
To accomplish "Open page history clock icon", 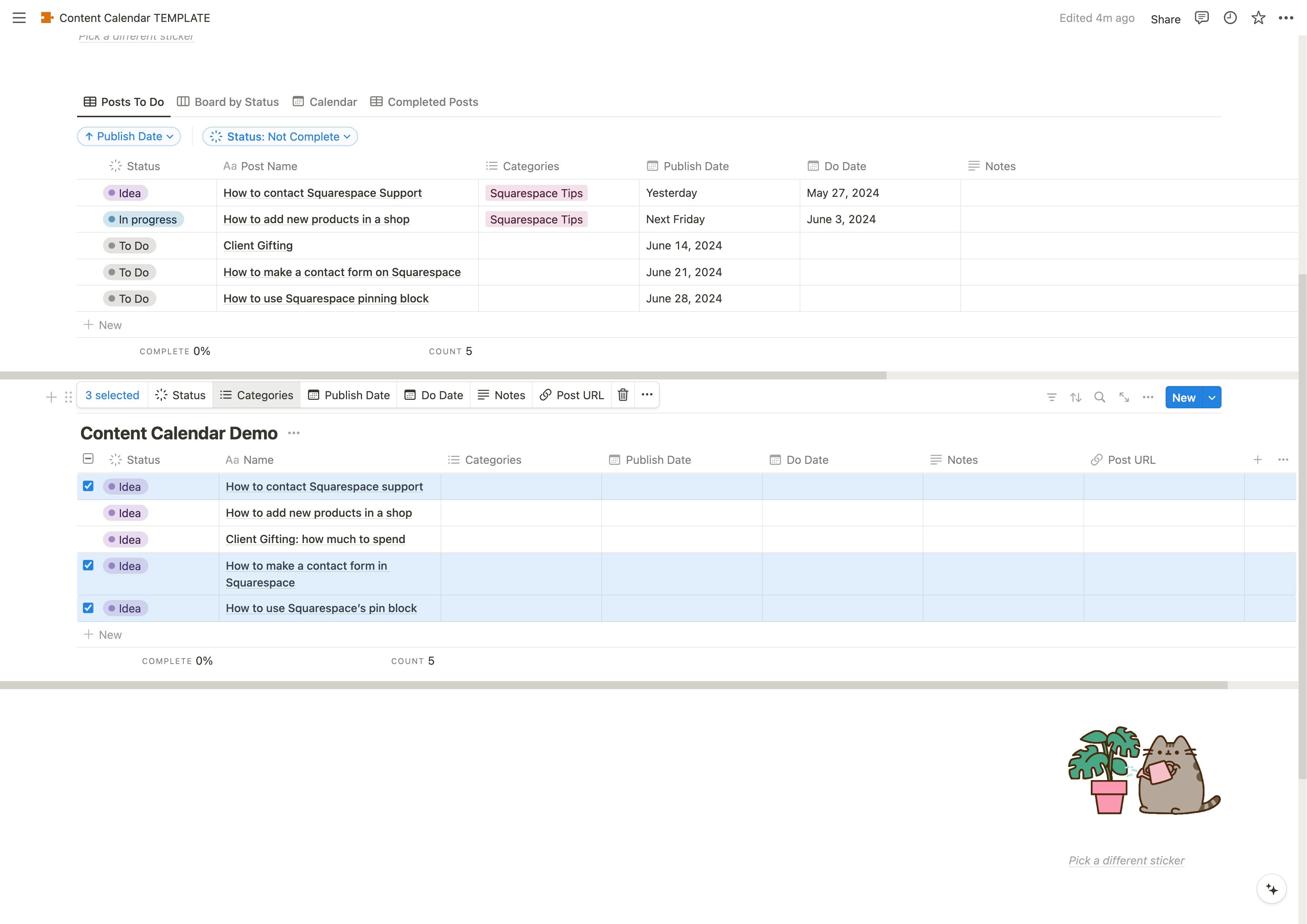I will 1230,18.
